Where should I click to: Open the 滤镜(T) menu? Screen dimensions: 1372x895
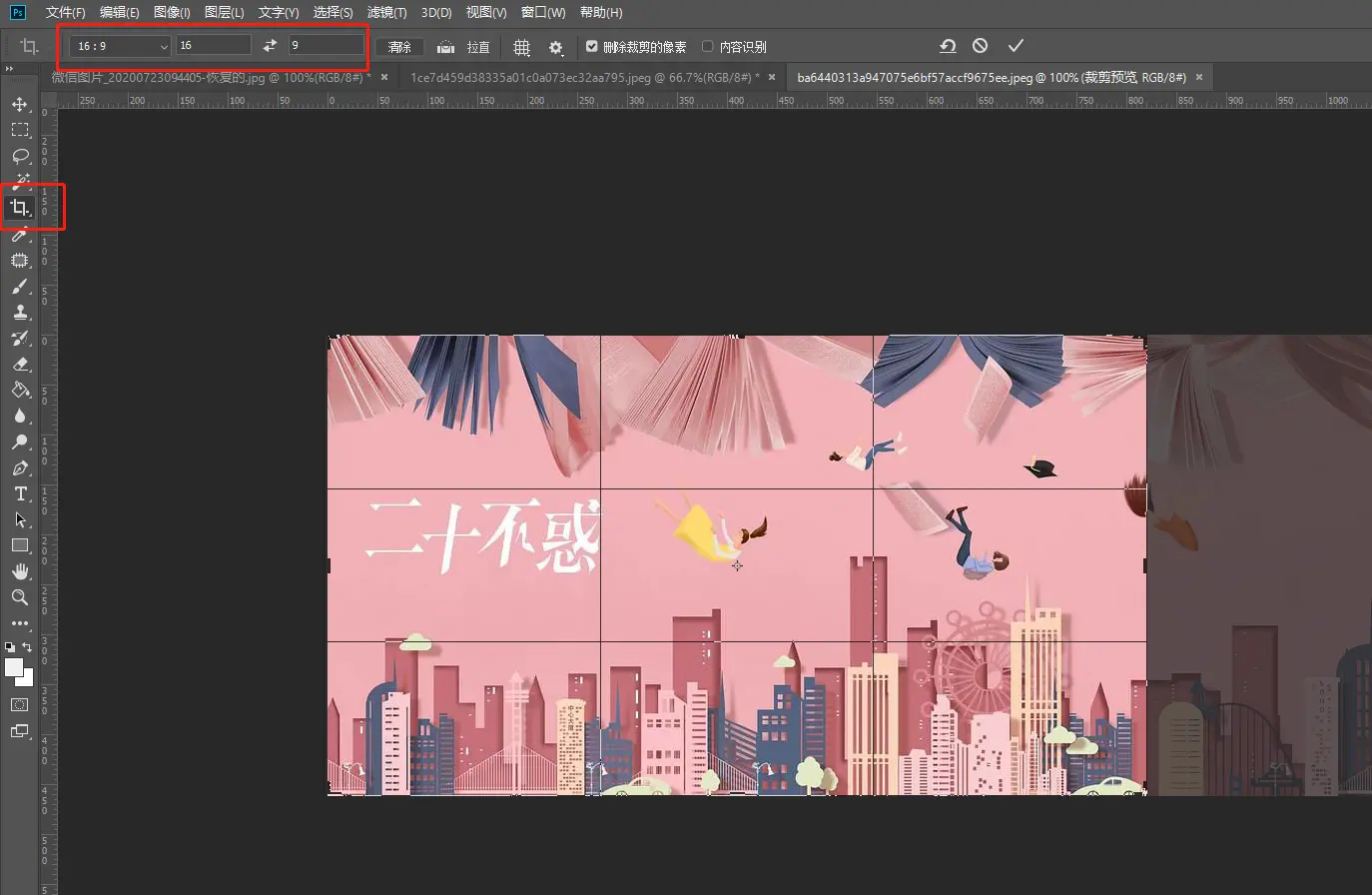pyautogui.click(x=386, y=12)
